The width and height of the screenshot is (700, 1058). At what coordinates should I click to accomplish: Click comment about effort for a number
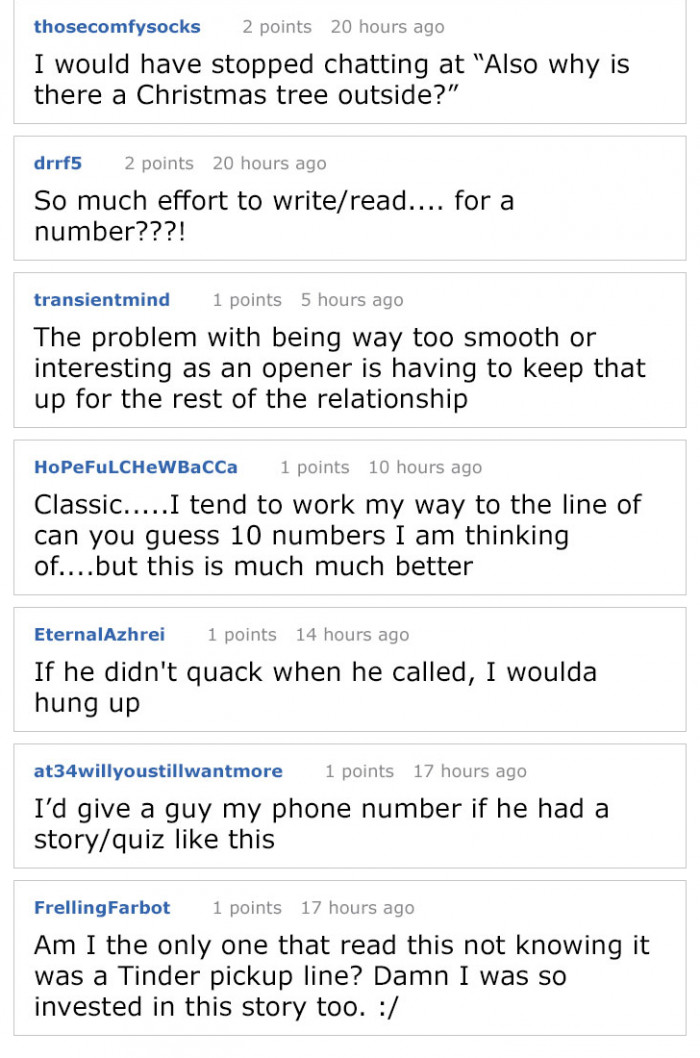coord(274,216)
